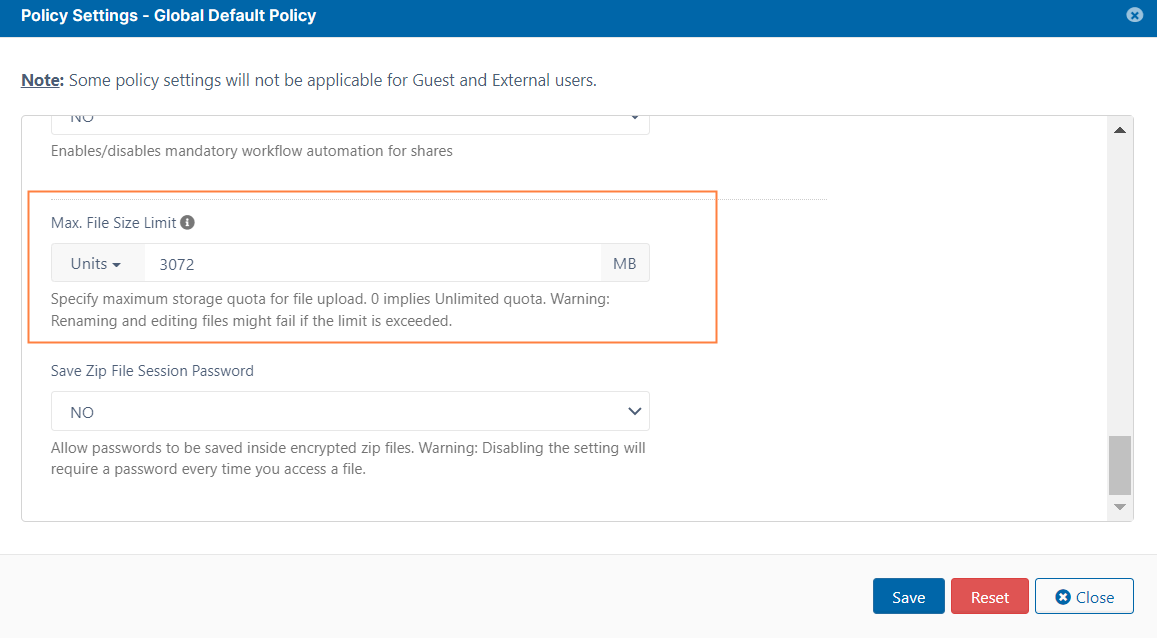Click the 'Specify maximum storage quota' description text

331,310
